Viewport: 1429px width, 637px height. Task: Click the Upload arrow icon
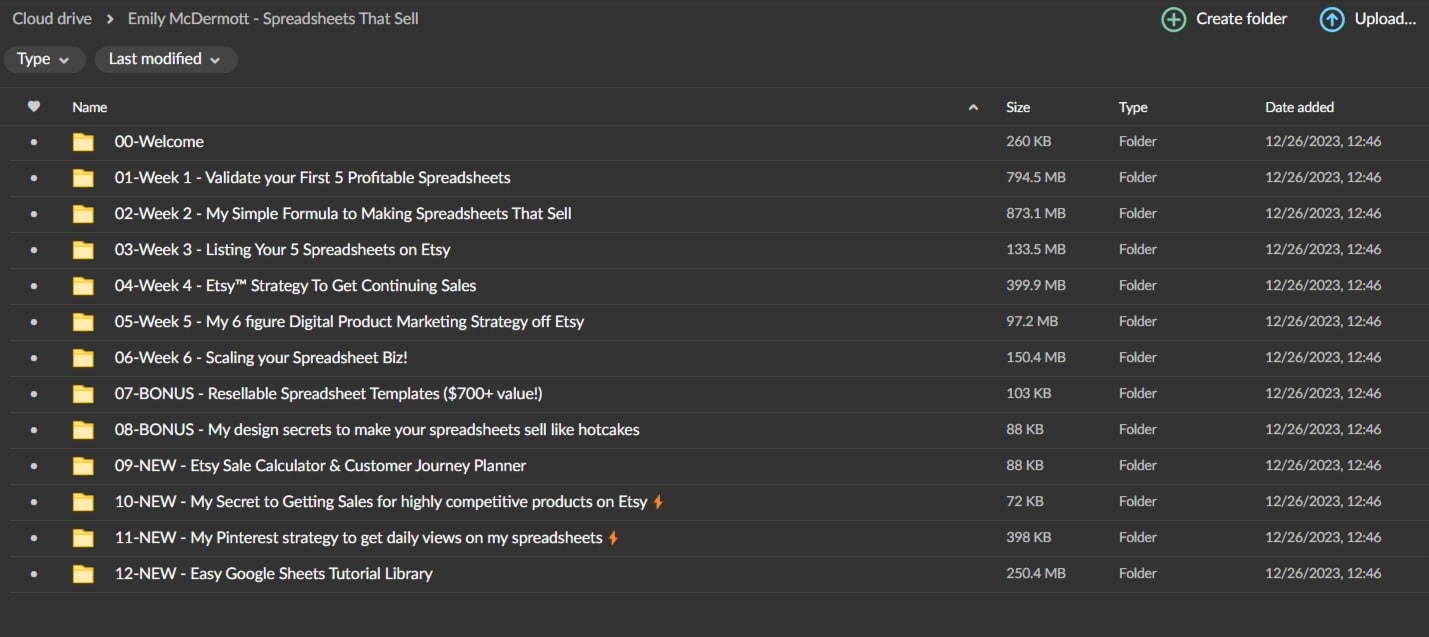coord(1331,19)
